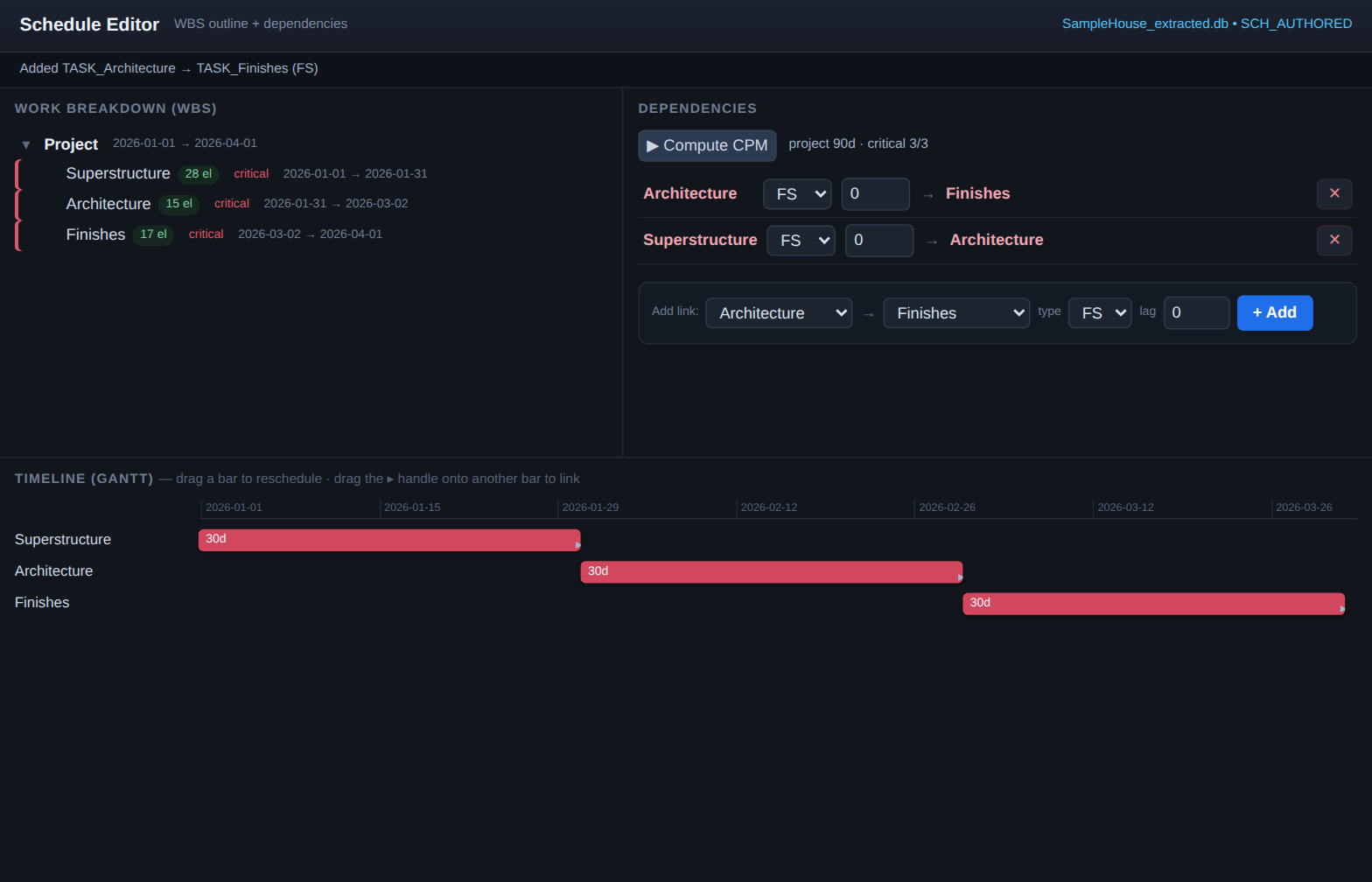The image size is (1372, 882).
Task: Open link type dropdown for Superstructure→Architecture
Action: 801,241
